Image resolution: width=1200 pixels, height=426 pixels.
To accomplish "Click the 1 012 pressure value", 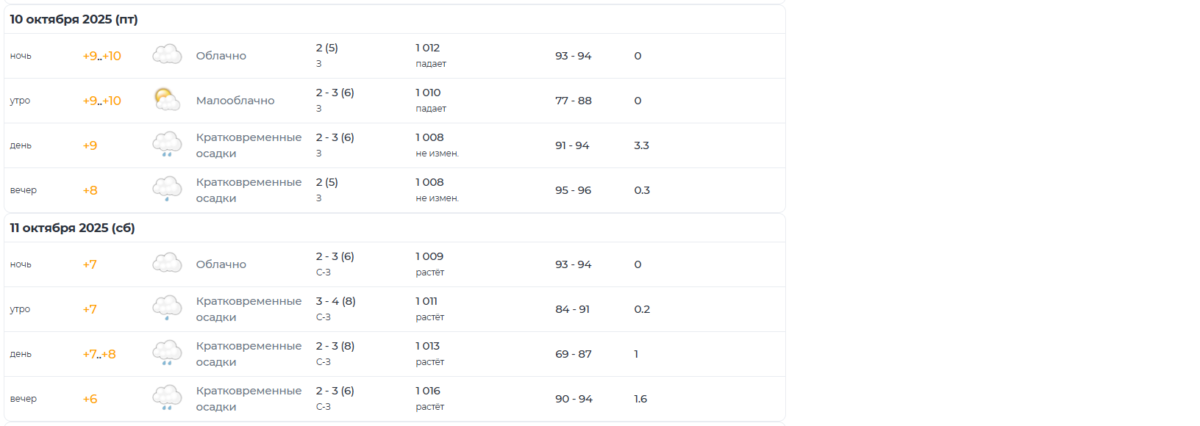I will (x=428, y=47).
